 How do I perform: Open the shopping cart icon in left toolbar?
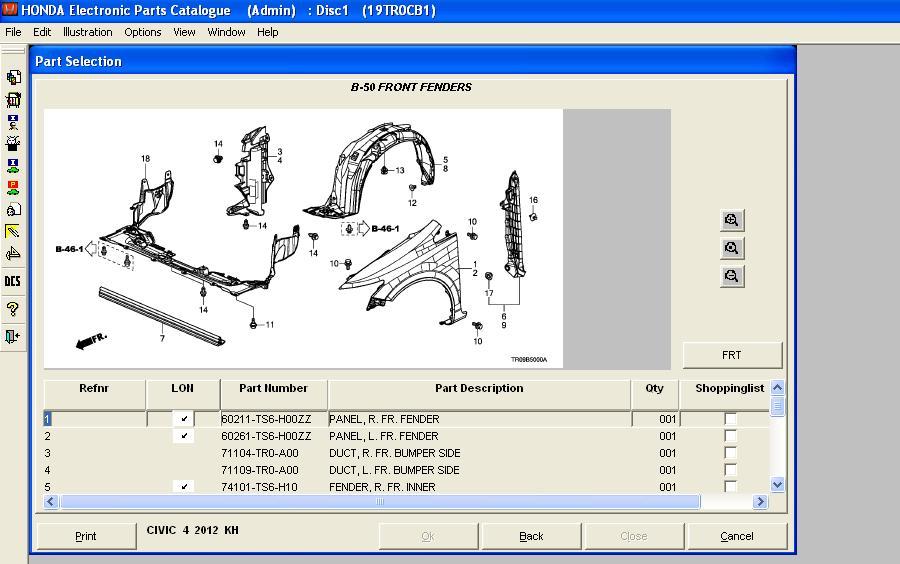(13, 100)
